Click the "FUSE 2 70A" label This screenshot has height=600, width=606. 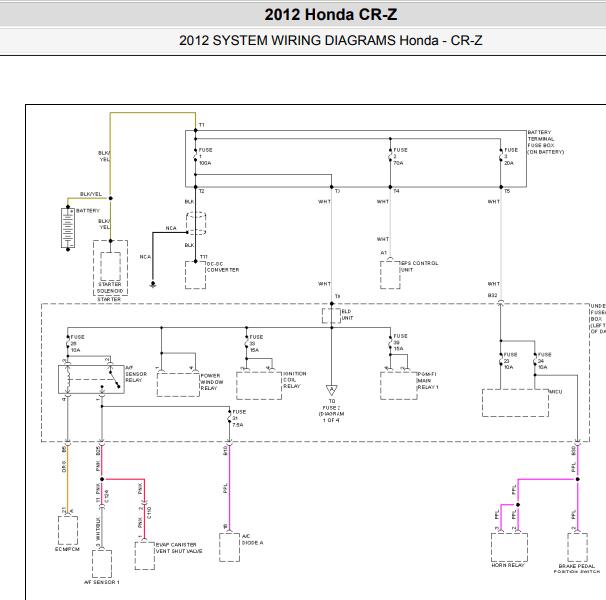[x=400, y=156]
